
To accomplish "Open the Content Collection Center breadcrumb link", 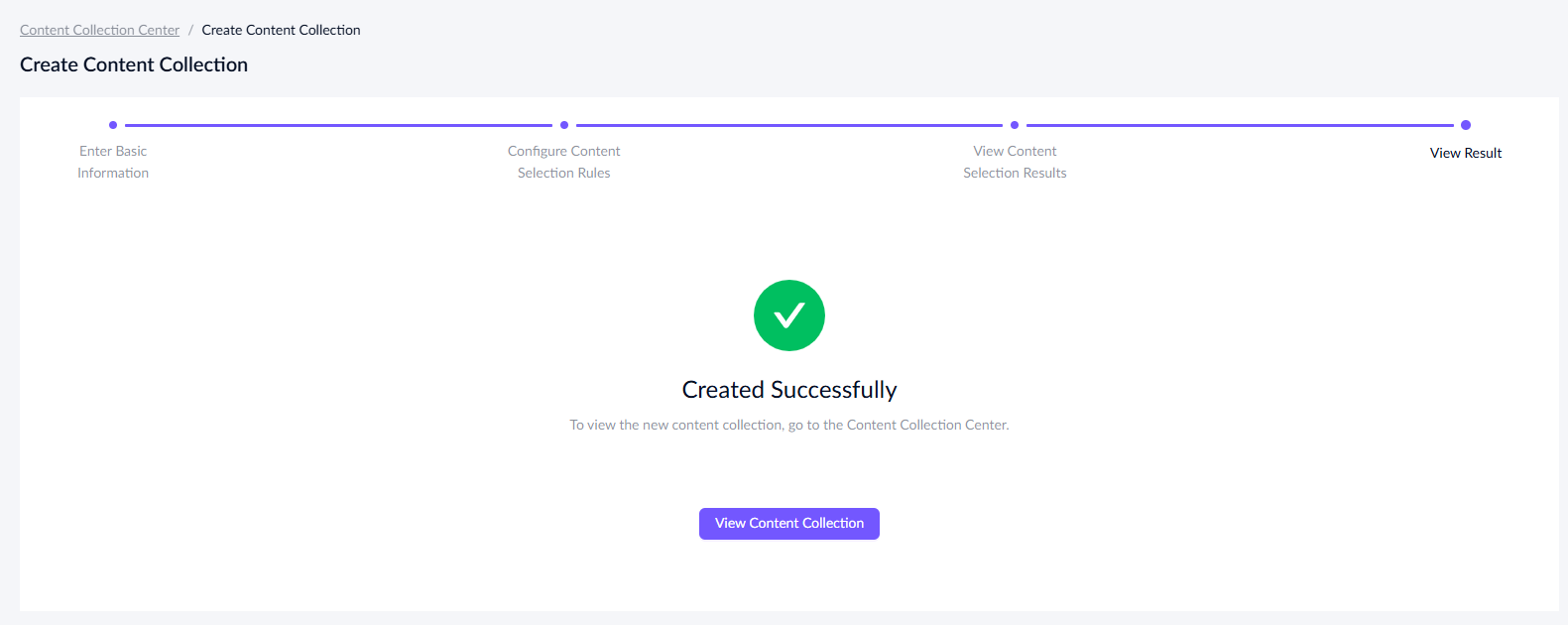I will click(99, 30).
